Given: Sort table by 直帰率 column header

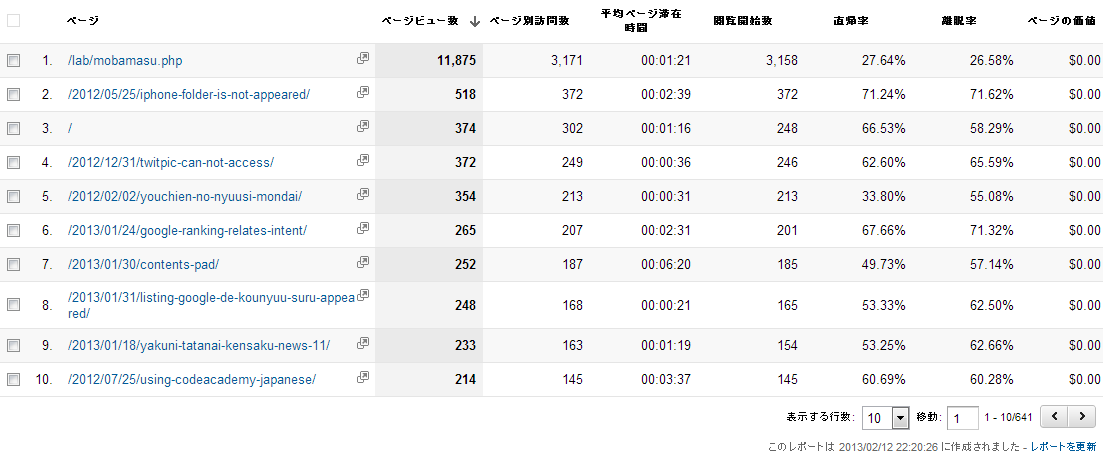Looking at the screenshot, I should 850,21.
